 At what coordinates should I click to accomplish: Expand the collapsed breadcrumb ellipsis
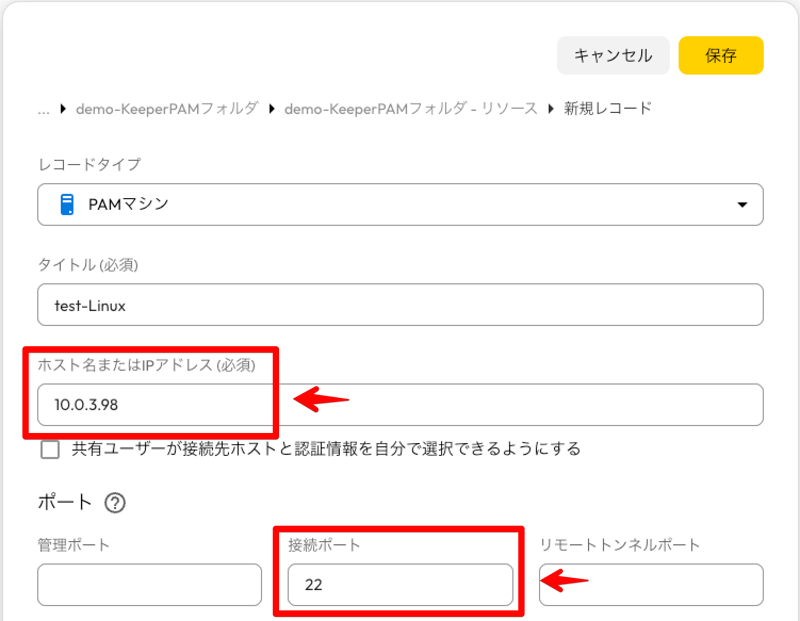click(43, 108)
